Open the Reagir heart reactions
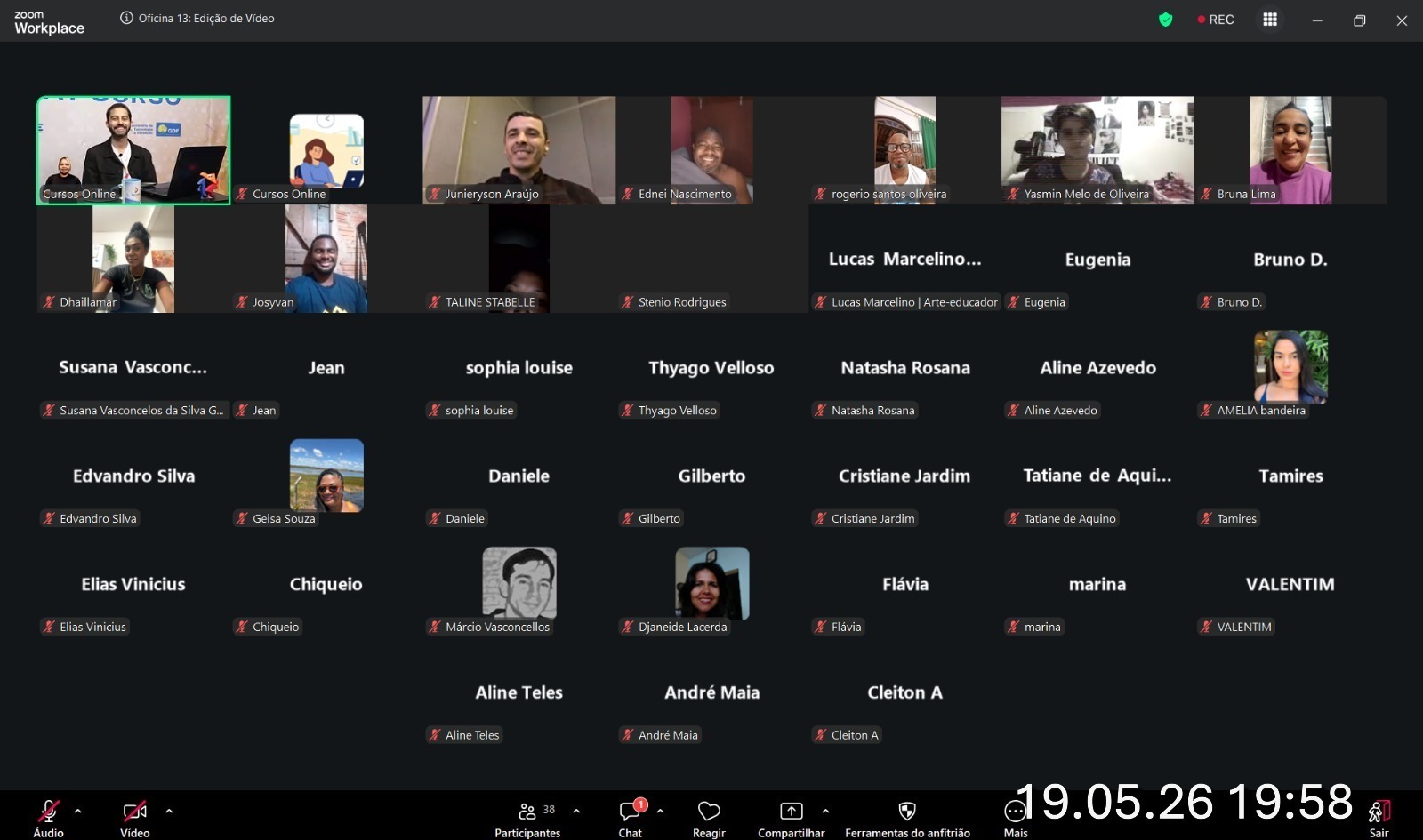Image resolution: width=1423 pixels, height=840 pixels. 709,811
